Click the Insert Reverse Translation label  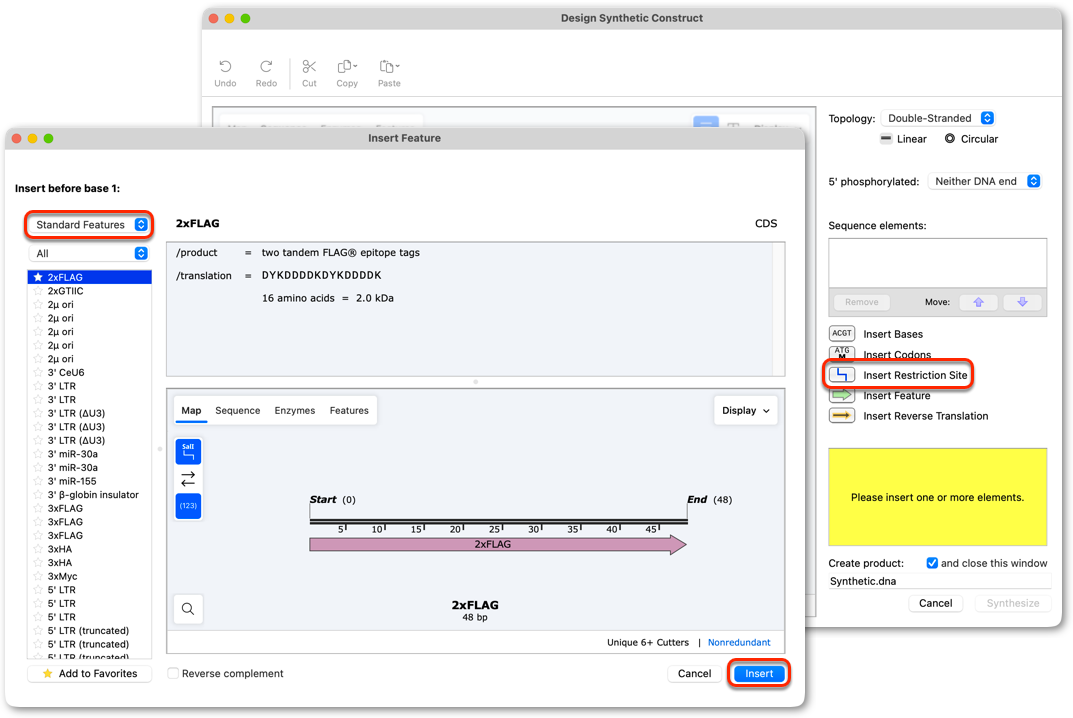tap(925, 416)
